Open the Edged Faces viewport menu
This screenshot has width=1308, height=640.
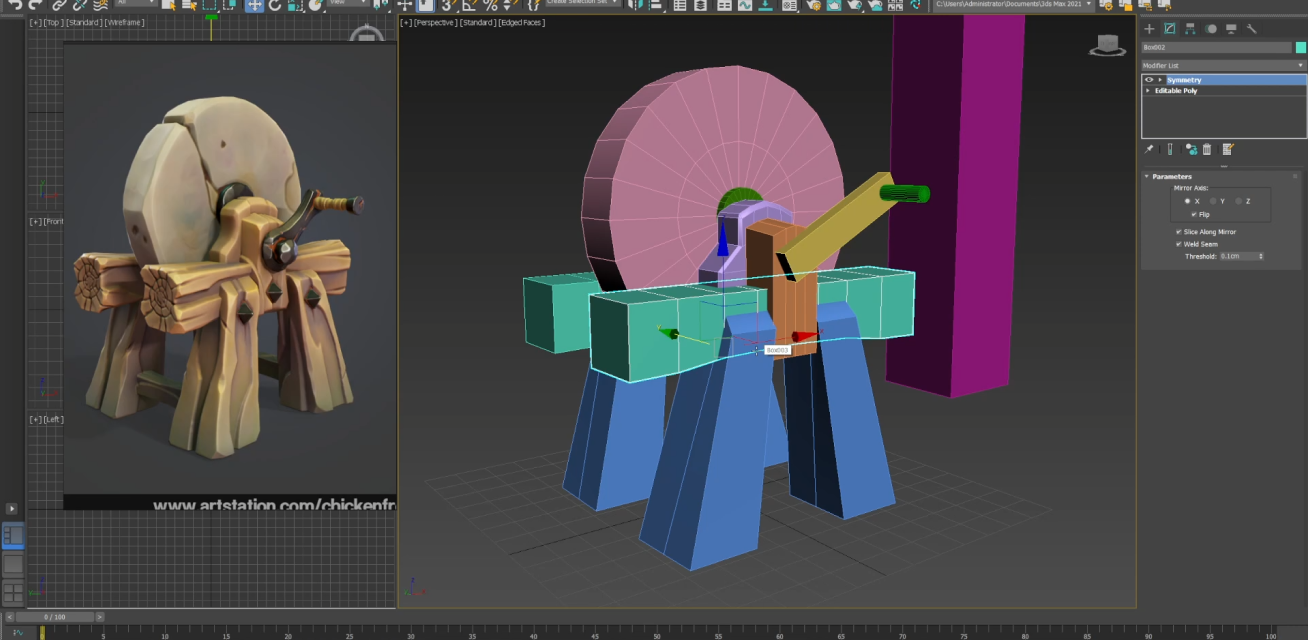coord(523,22)
